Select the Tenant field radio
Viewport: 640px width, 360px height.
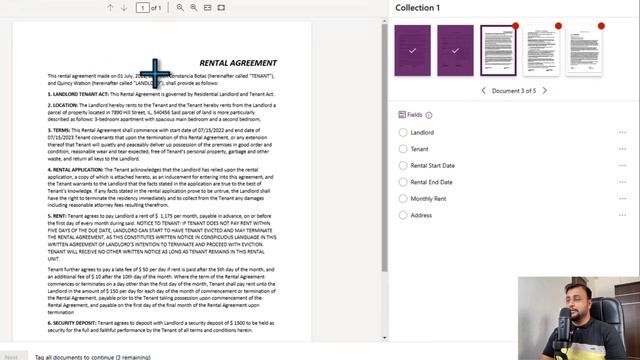pyautogui.click(x=403, y=149)
